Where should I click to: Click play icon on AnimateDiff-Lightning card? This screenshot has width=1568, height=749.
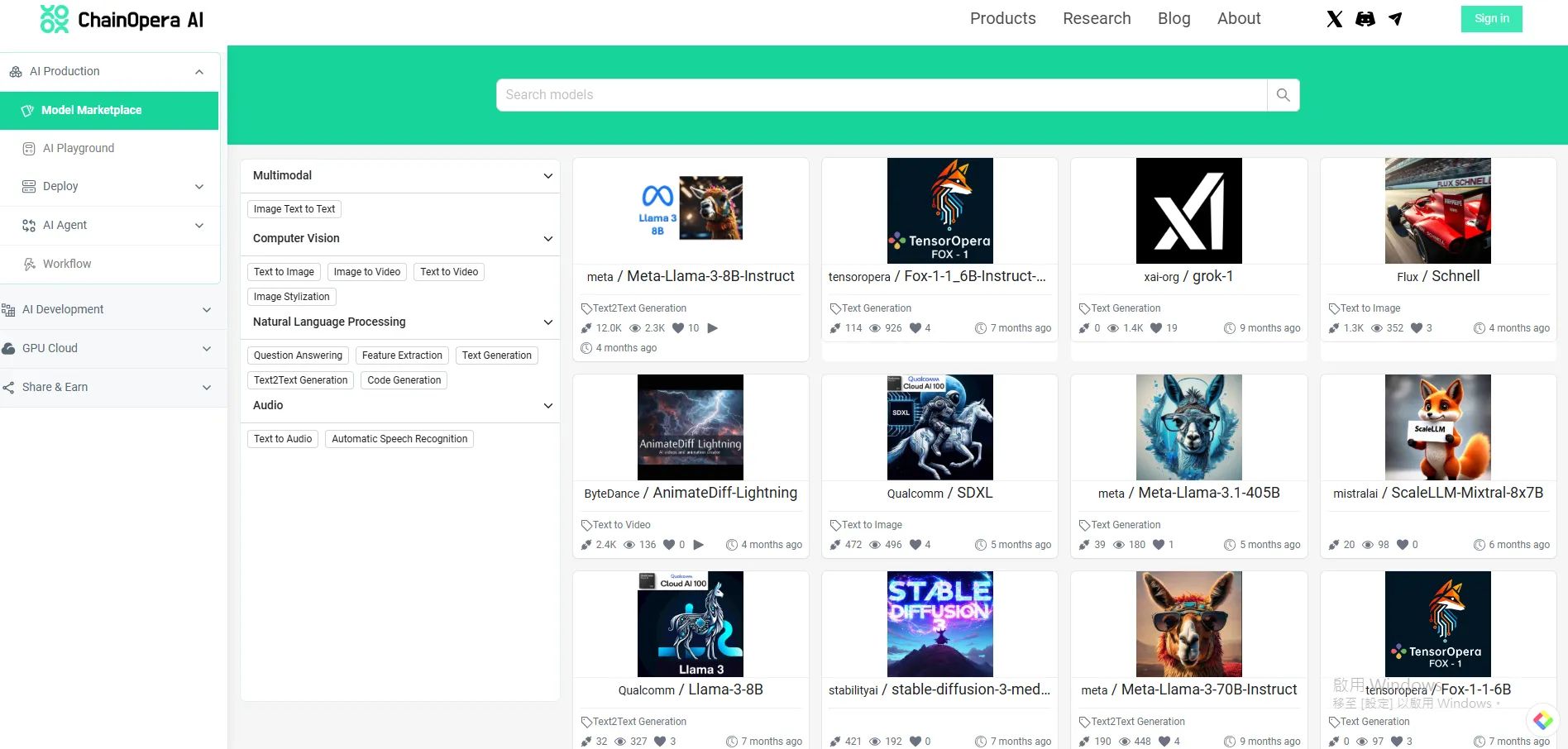tap(699, 545)
